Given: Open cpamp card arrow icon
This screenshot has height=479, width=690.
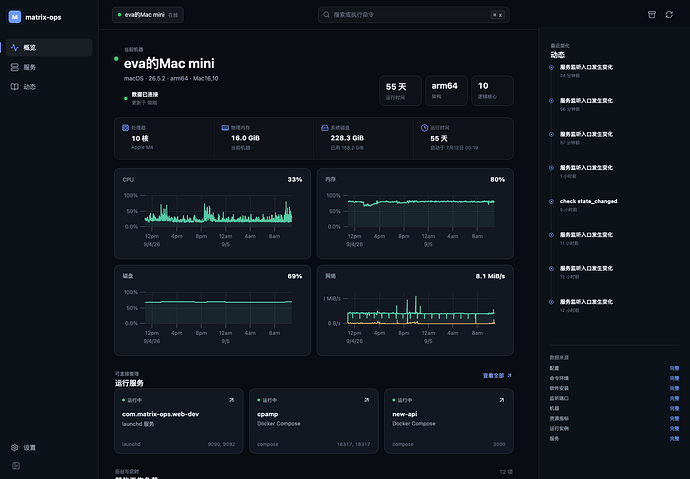Looking at the screenshot, I should [366, 400].
